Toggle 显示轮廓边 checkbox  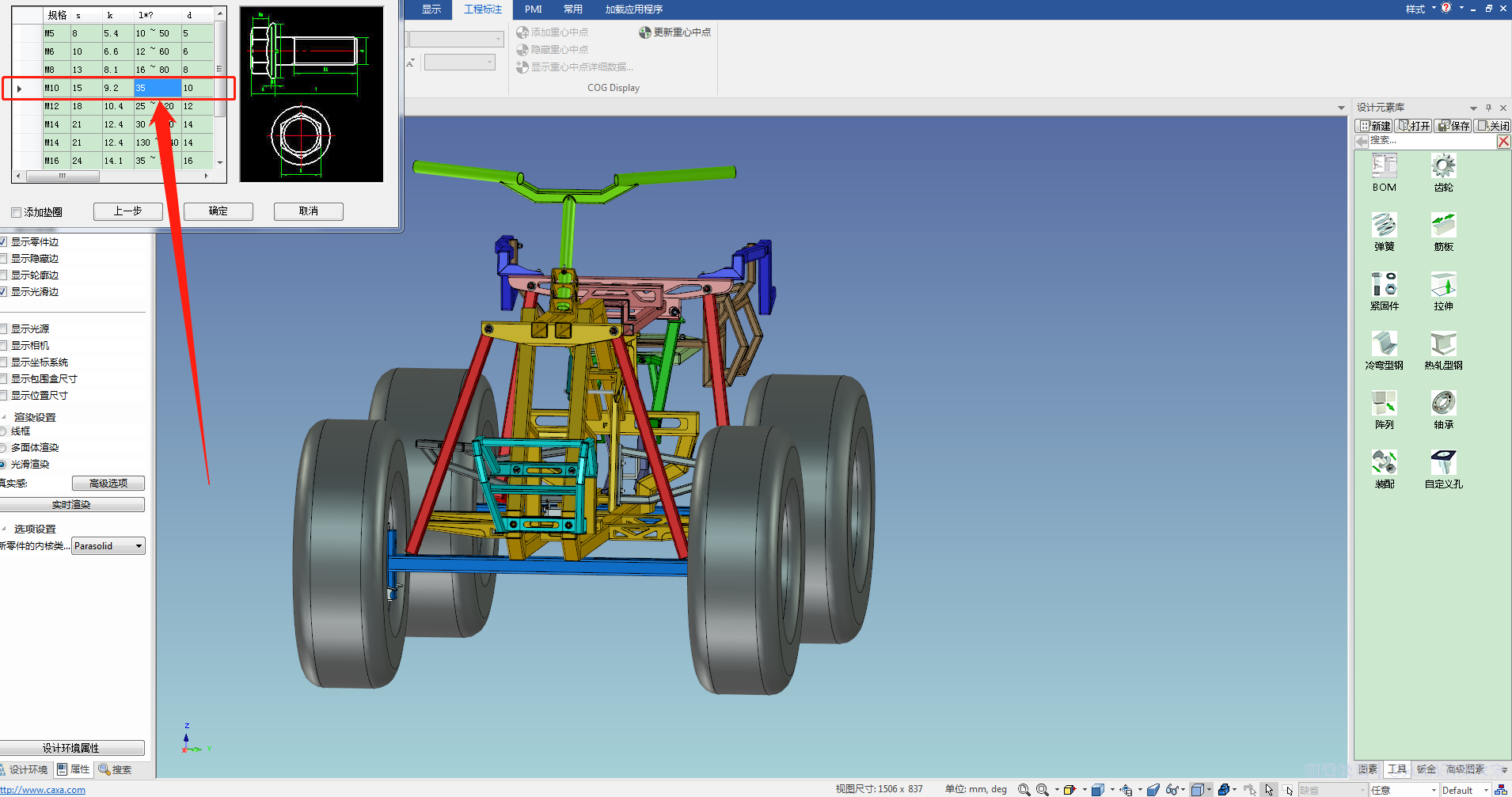(x=3, y=275)
